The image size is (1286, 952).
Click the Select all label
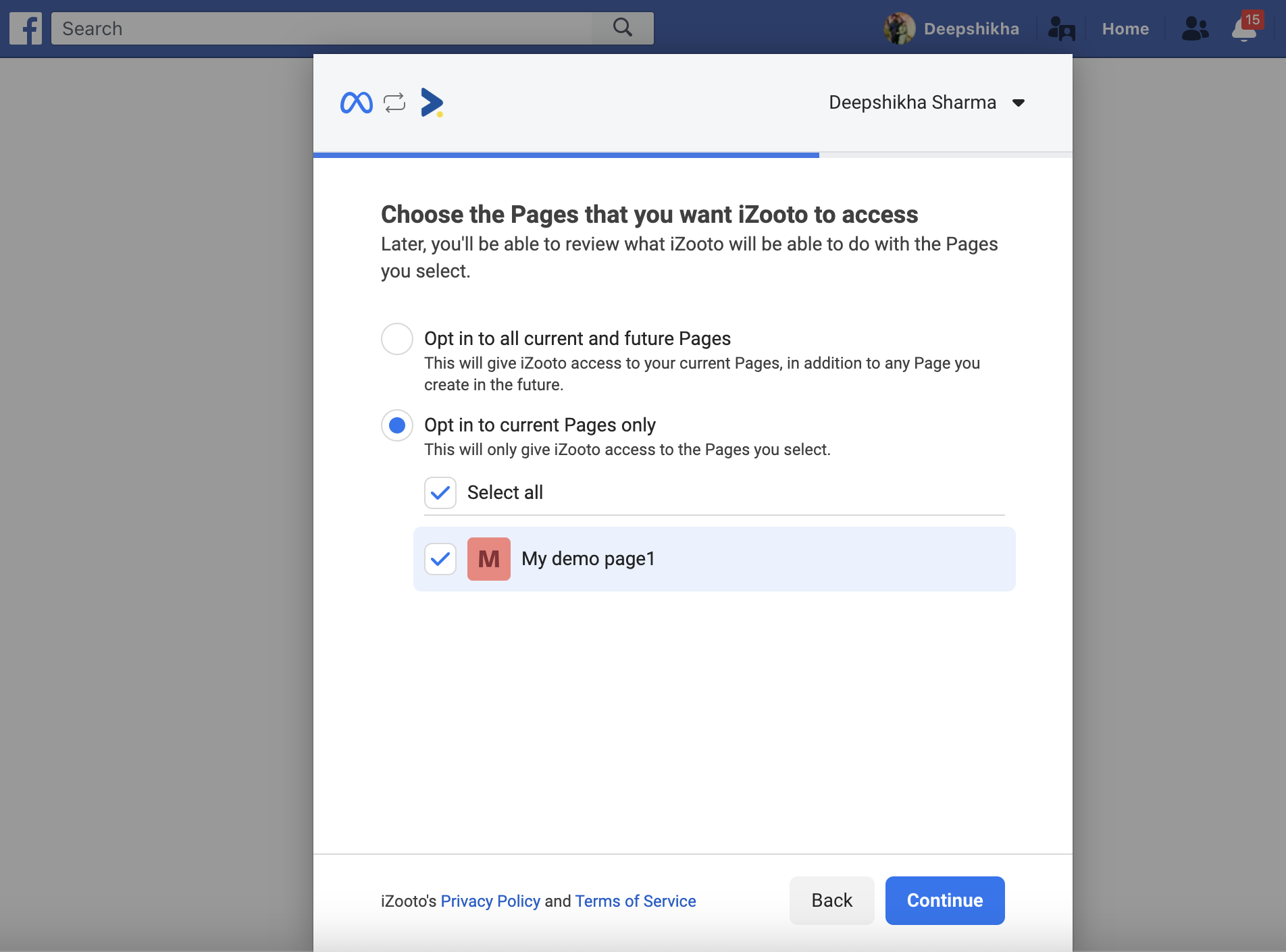[505, 493]
